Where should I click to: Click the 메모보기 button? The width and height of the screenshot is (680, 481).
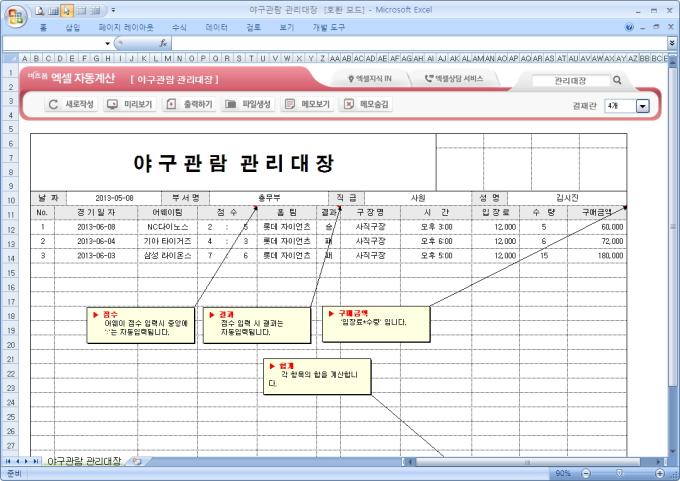(x=307, y=104)
